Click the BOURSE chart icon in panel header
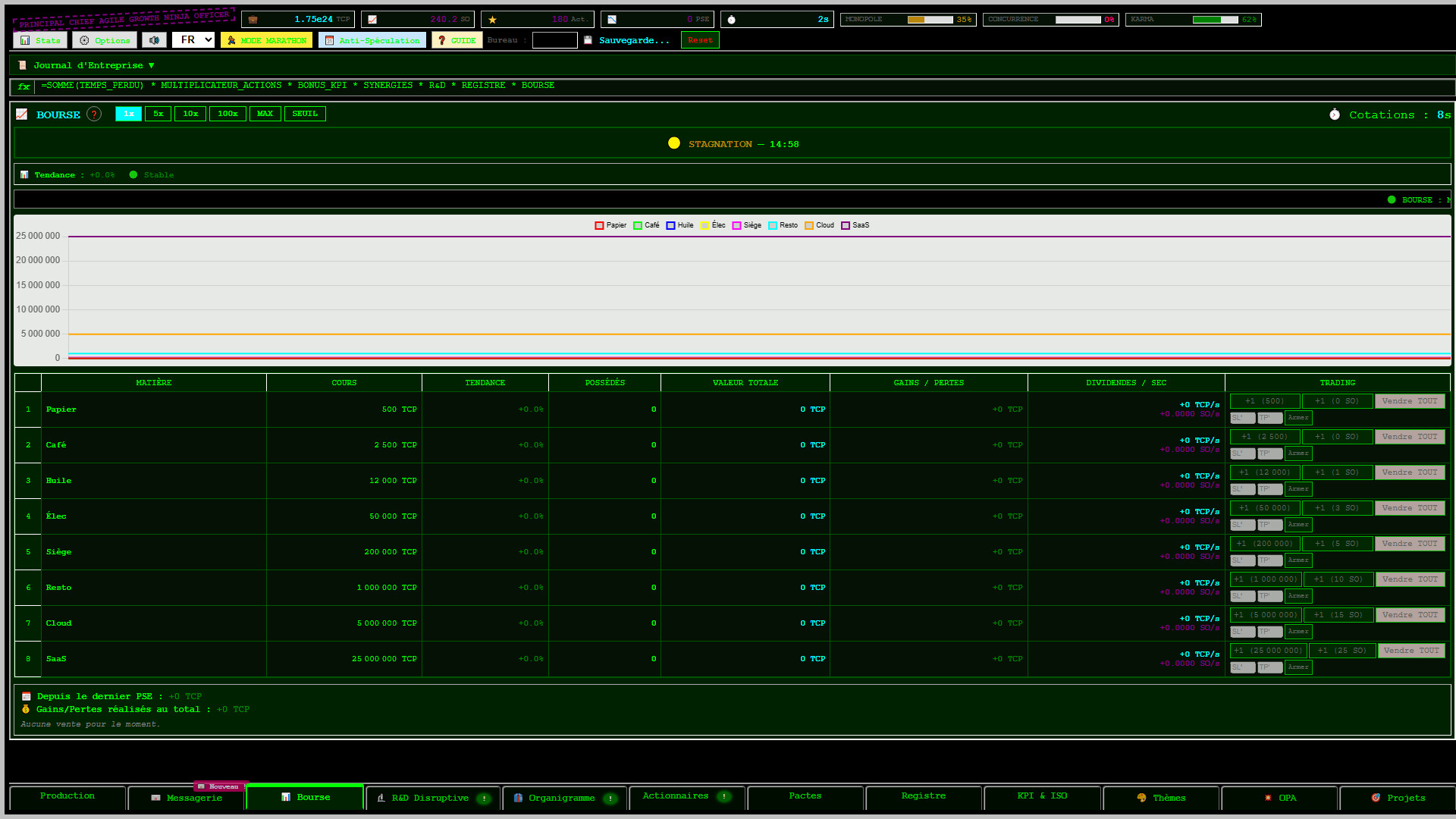The width and height of the screenshot is (1456, 819). (x=22, y=115)
